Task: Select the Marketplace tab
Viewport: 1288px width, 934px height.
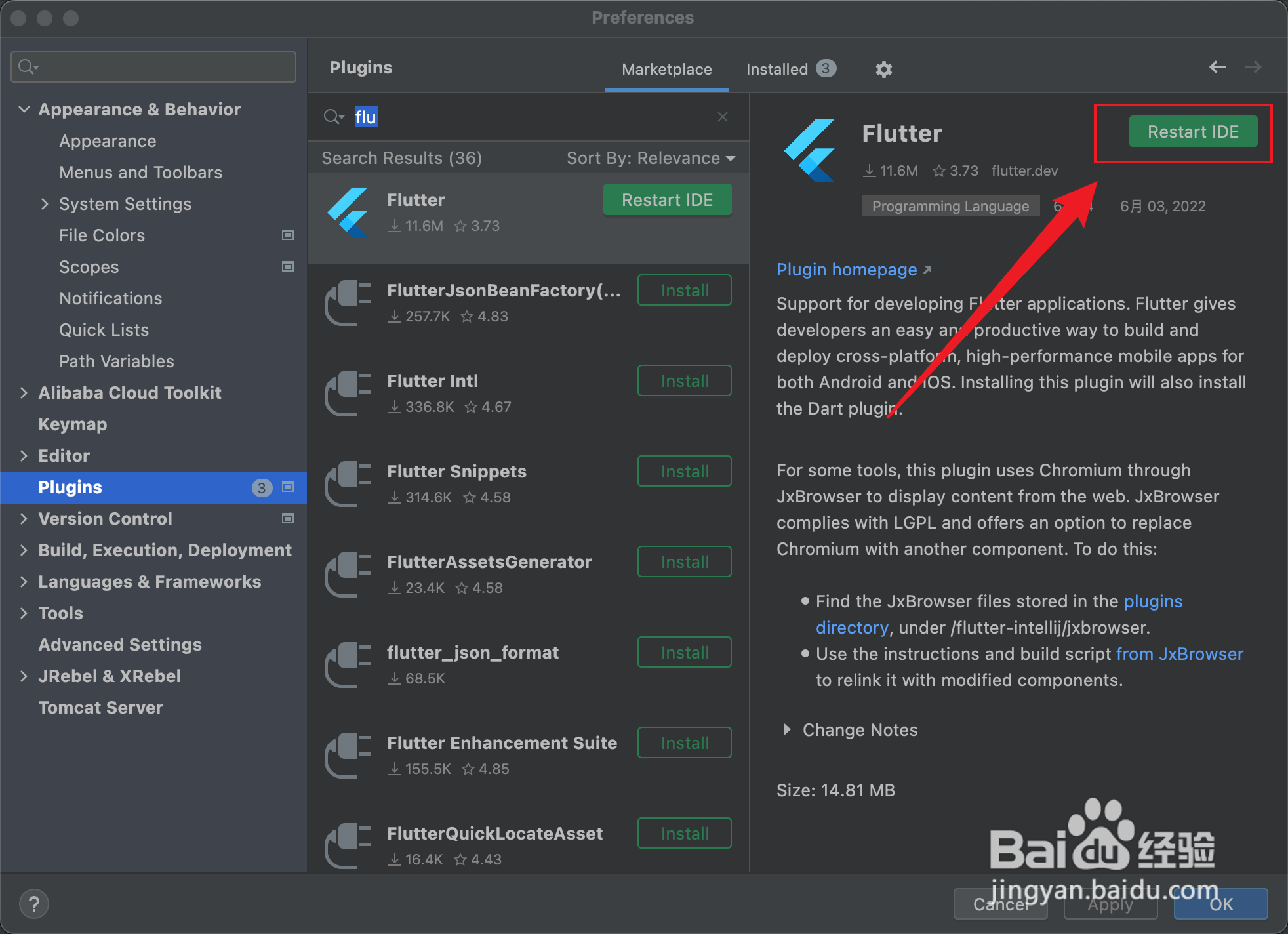Action: (666, 70)
